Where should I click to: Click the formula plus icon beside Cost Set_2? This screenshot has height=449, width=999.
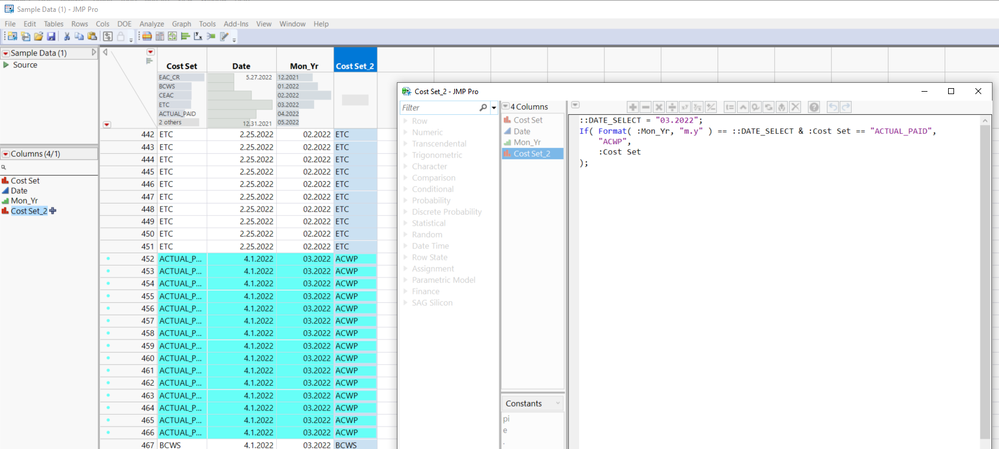pos(53,211)
